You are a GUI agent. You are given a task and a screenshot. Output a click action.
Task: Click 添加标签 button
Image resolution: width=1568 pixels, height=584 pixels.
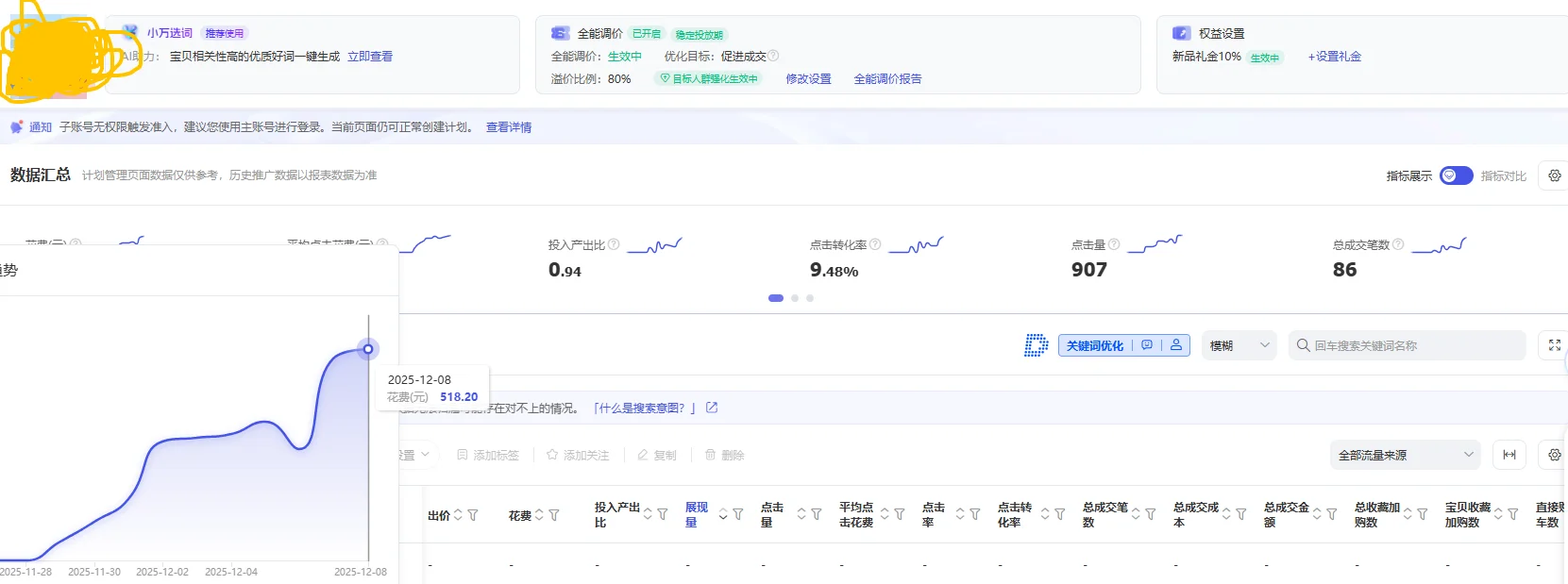pyautogui.click(x=487, y=455)
